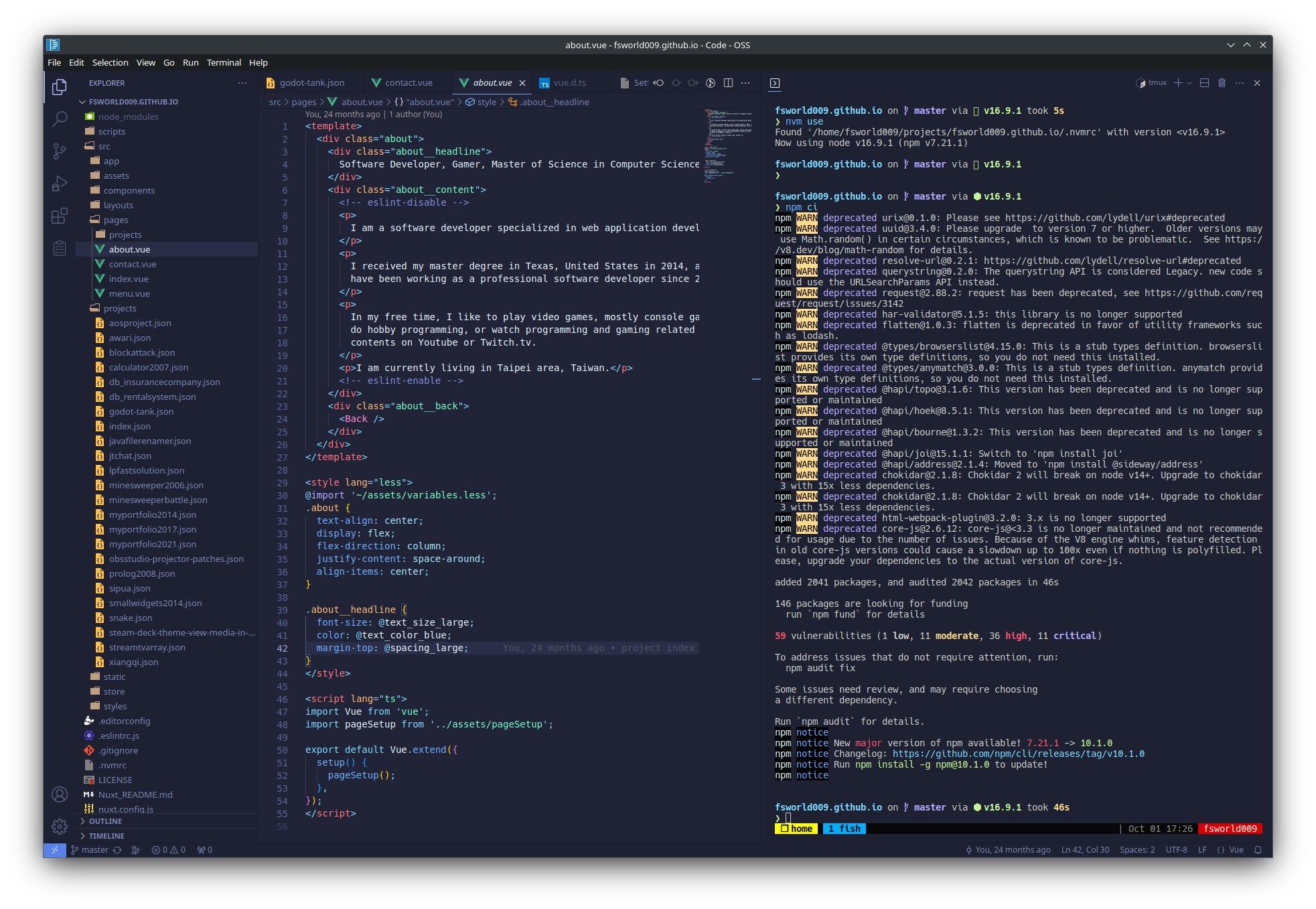Close the terminal side panel
This screenshot has height=909, width=1316.
pos(1257,83)
